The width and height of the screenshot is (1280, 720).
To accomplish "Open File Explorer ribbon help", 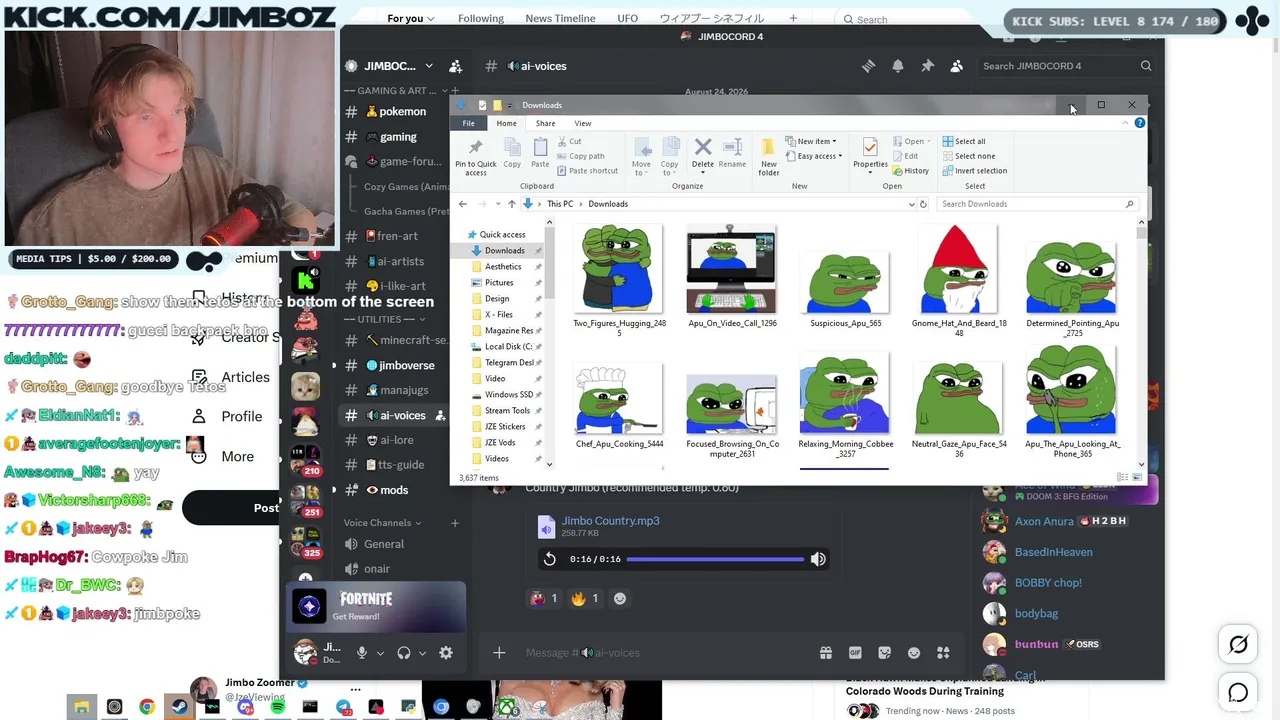I will tap(1139, 123).
